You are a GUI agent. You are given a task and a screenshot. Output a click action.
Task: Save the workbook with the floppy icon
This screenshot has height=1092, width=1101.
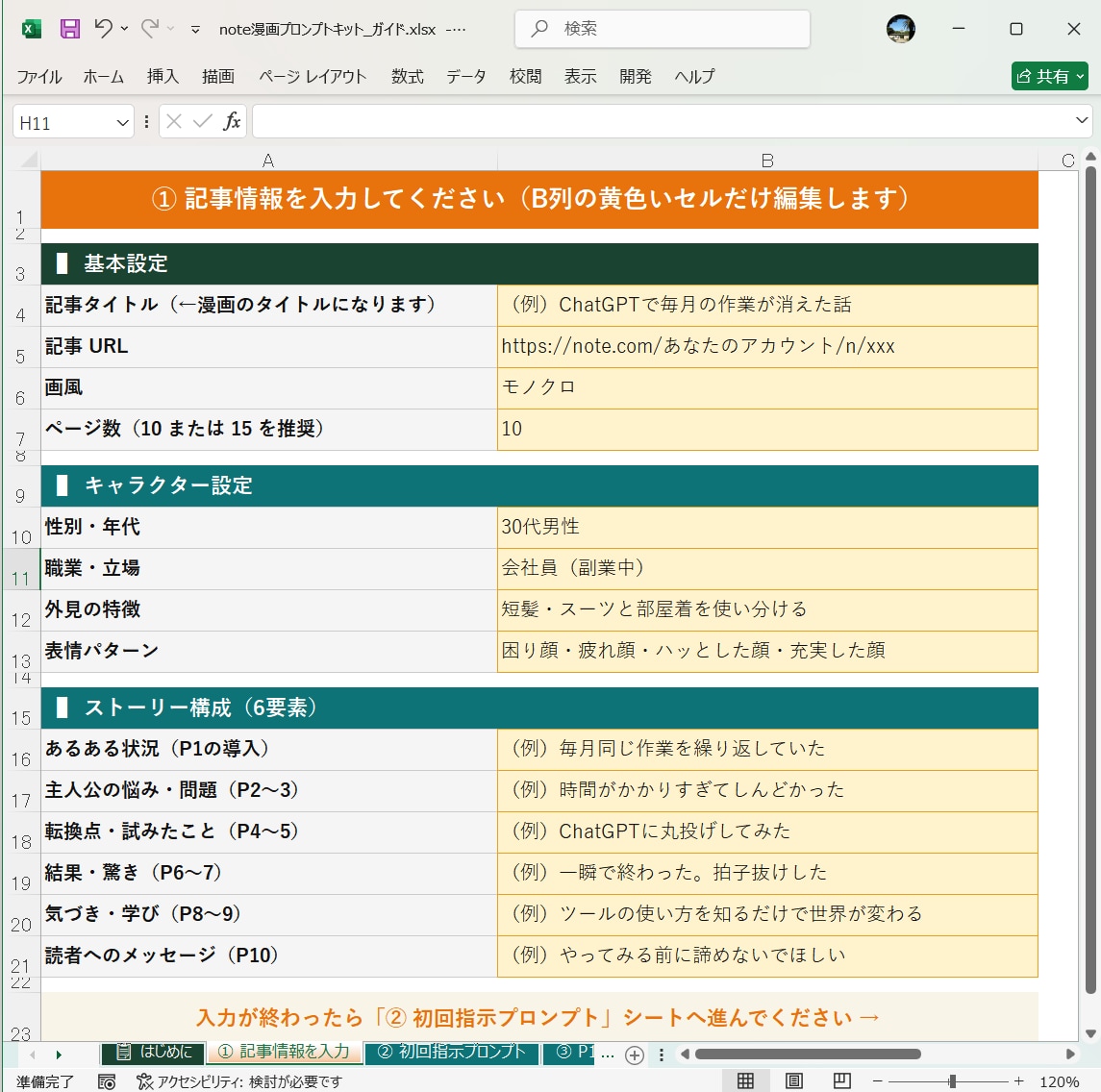coord(69,29)
